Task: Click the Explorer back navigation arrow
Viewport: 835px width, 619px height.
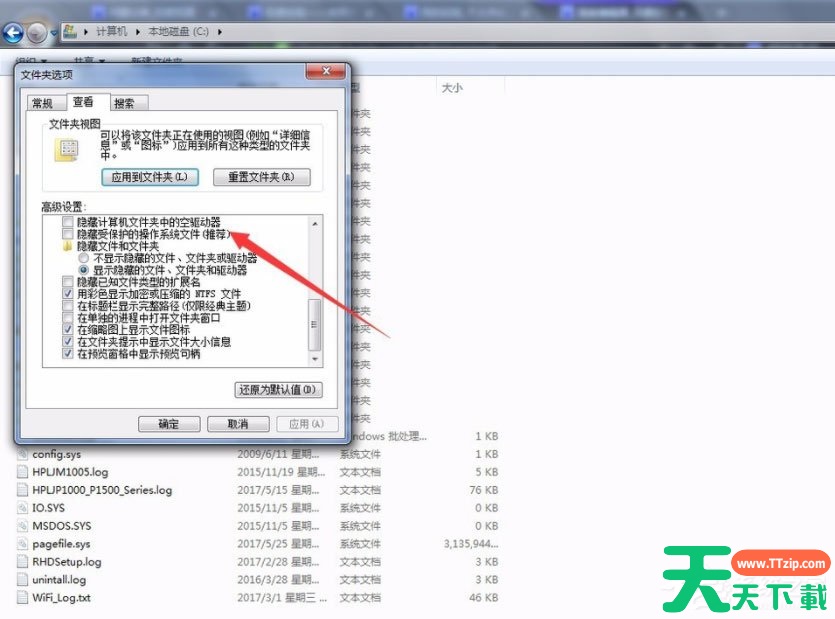Action: (13, 33)
